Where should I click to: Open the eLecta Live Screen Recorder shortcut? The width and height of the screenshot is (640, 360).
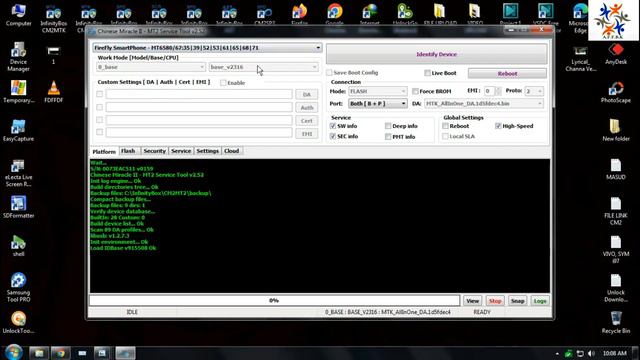pyautogui.click(x=18, y=173)
